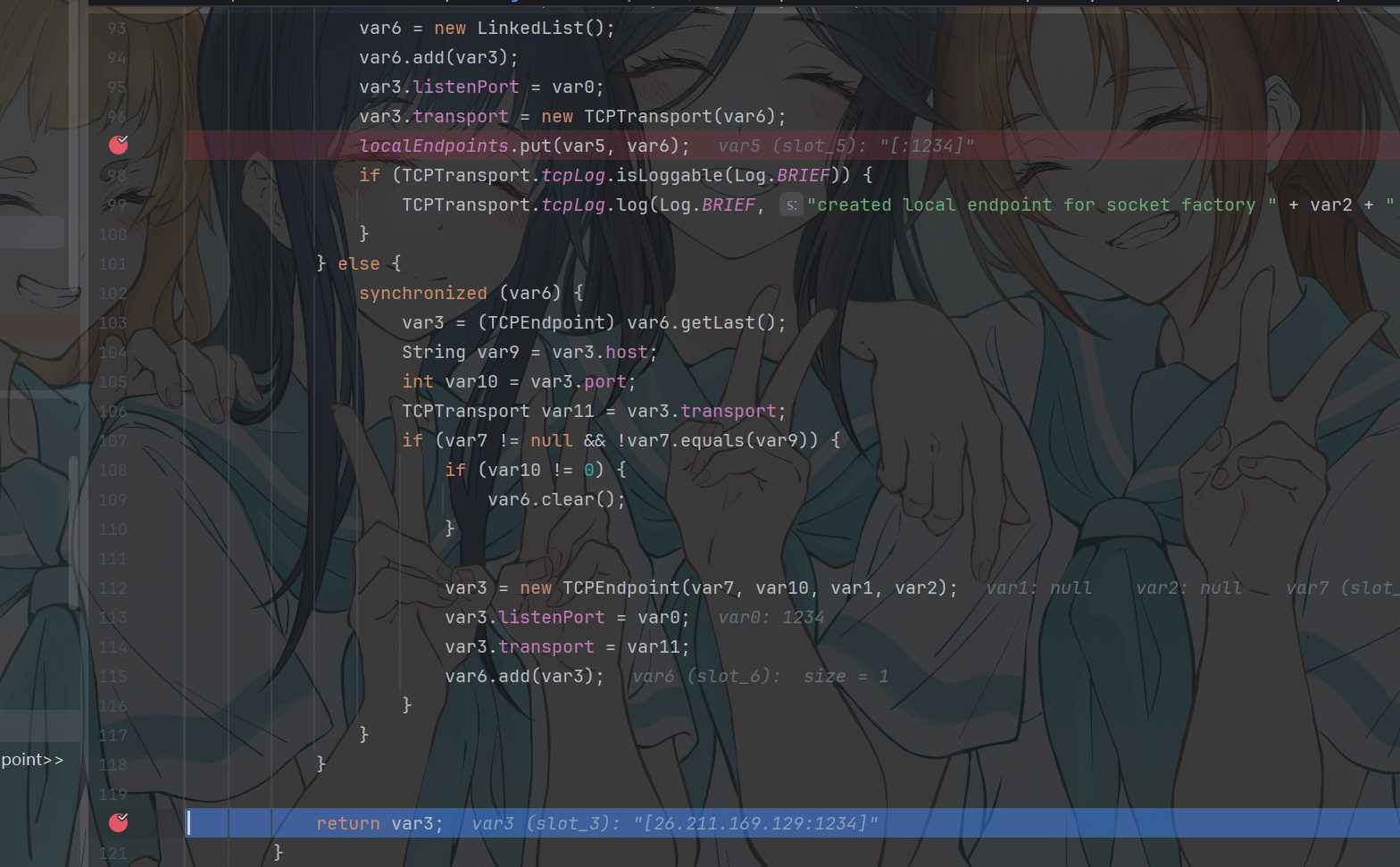The image size is (1400, 867).
Task: Click var6.clear() call
Action: point(551,500)
